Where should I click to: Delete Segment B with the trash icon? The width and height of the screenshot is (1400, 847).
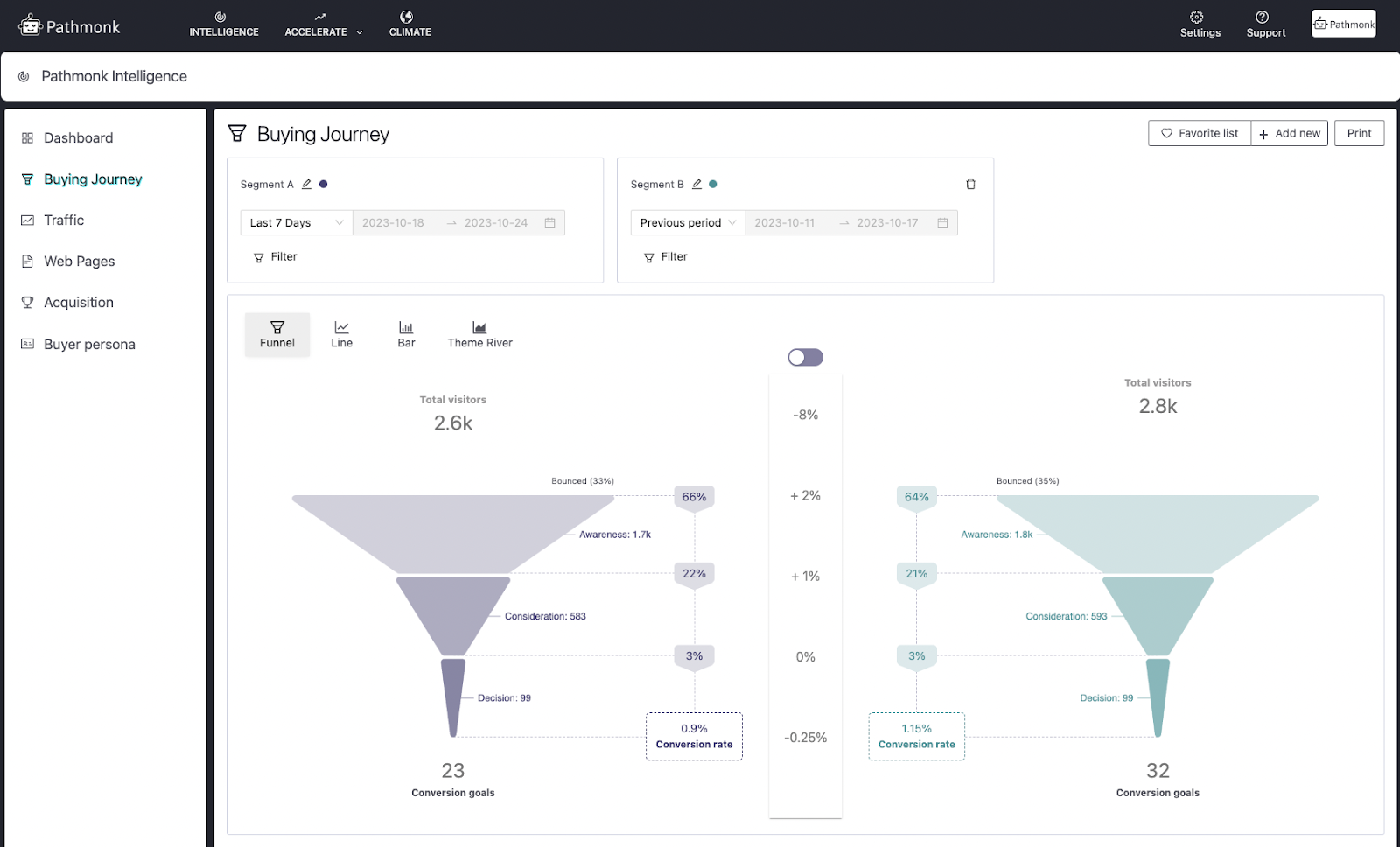point(970,184)
